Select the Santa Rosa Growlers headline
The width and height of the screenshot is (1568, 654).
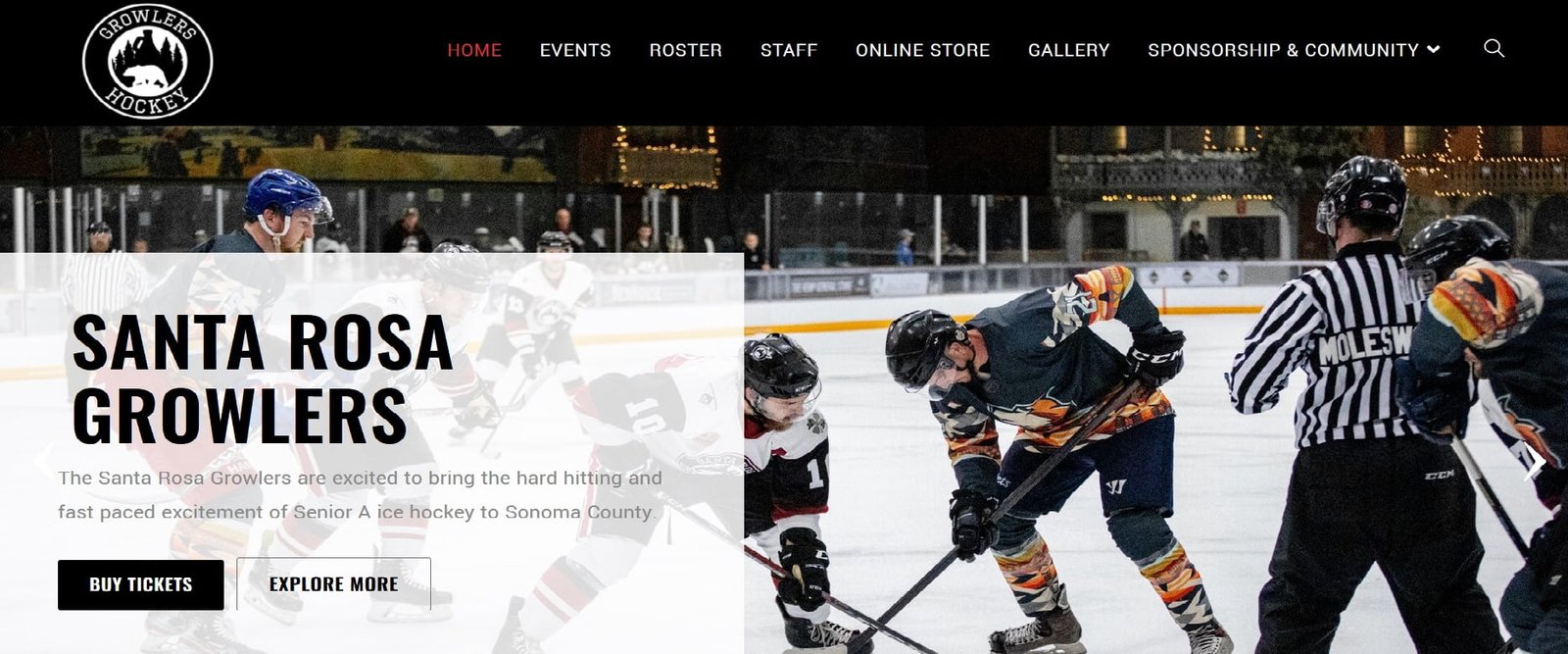263,378
